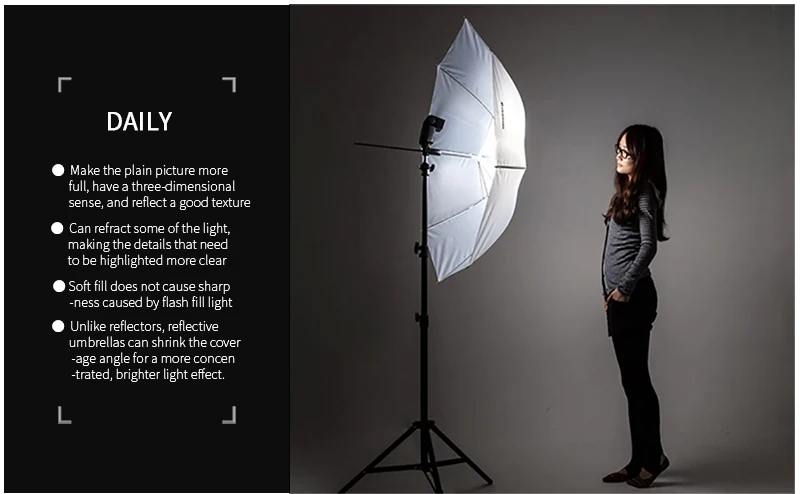The width and height of the screenshot is (800, 494).
Task: Click the bullet before 'Soft fill does not'
Action: coord(59,286)
